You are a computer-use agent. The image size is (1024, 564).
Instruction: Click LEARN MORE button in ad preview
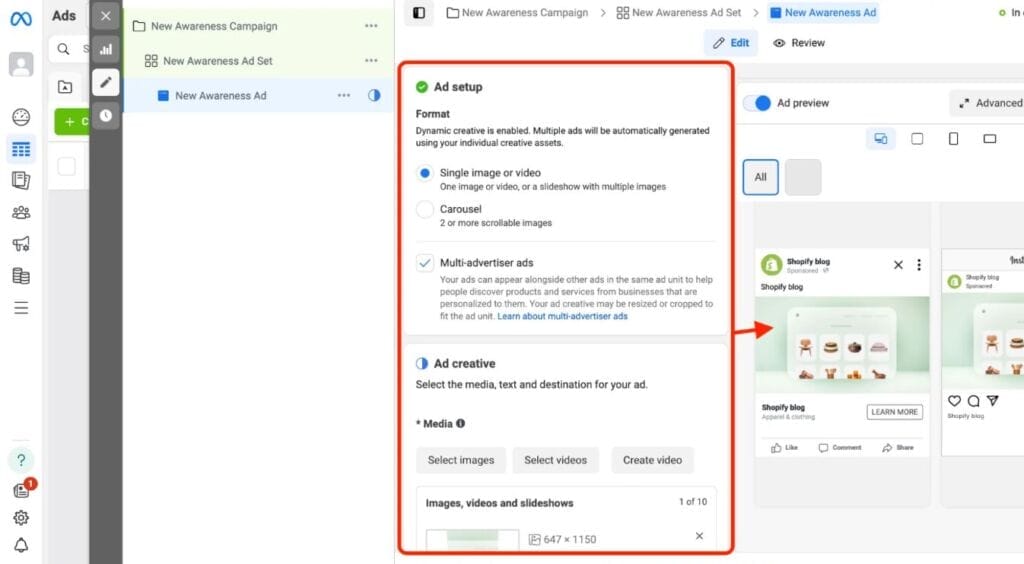(x=895, y=412)
